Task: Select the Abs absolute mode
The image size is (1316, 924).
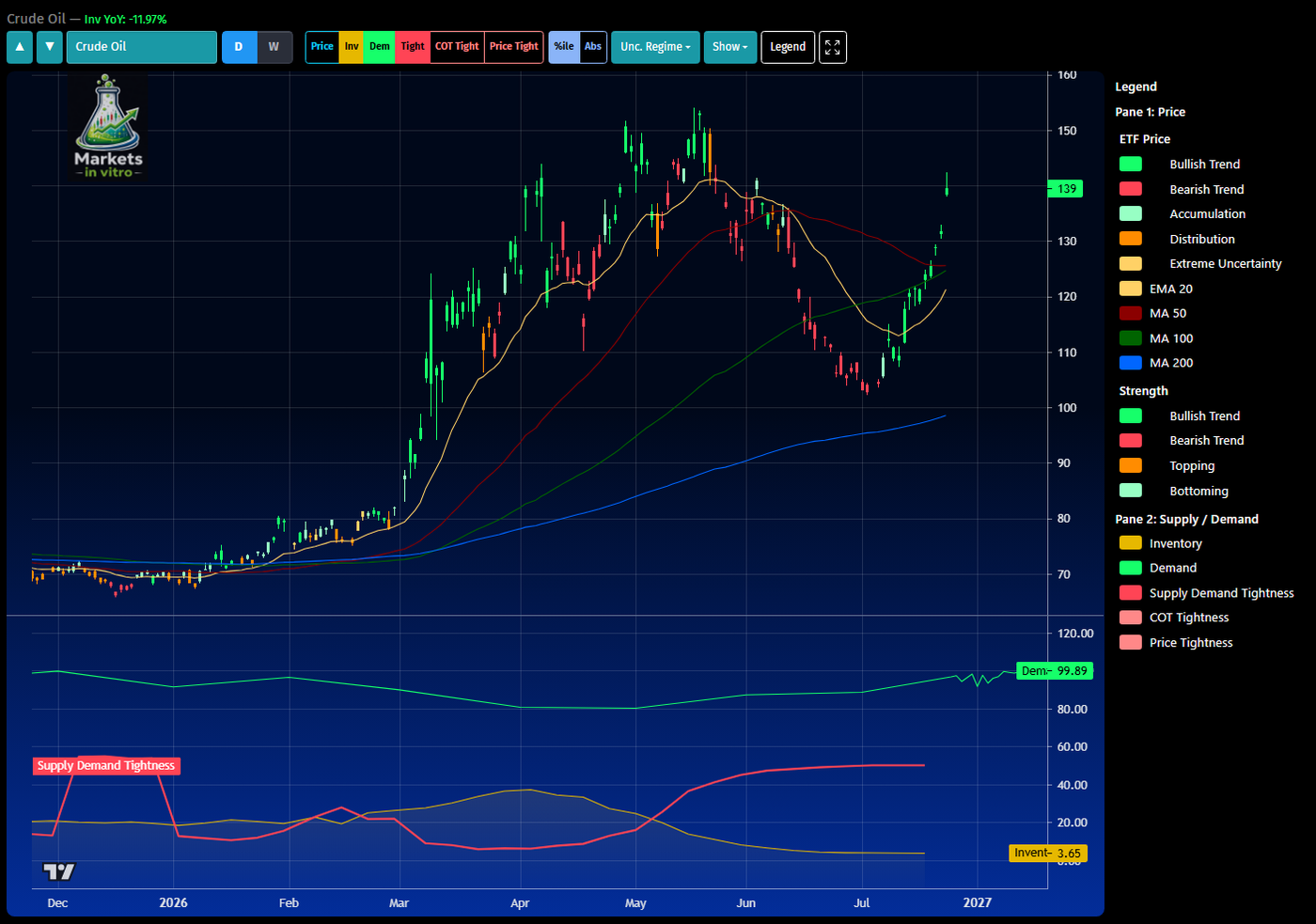Action: point(593,47)
